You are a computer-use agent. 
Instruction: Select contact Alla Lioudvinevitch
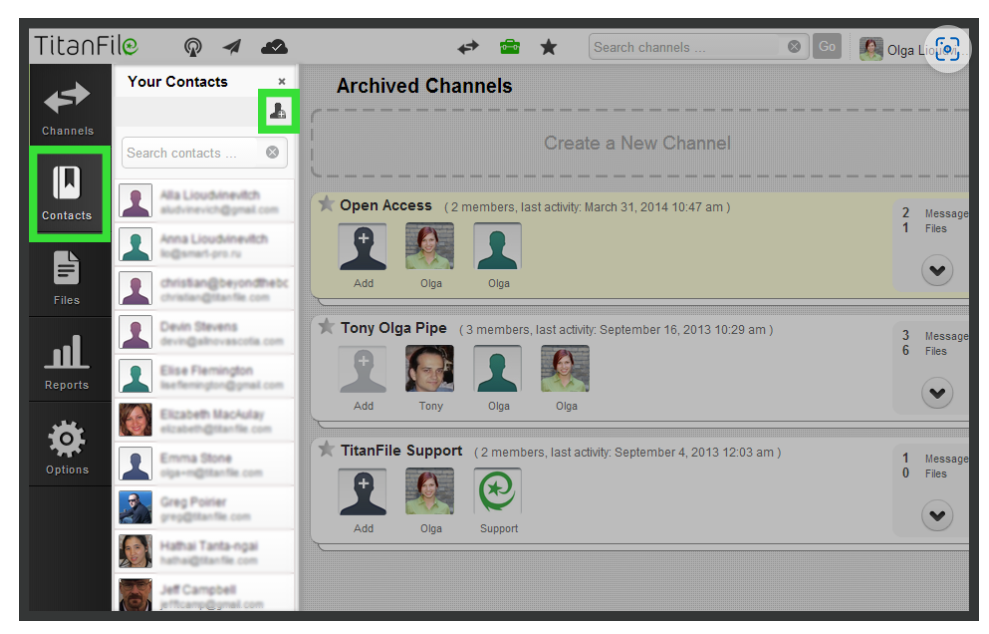click(204, 201)
